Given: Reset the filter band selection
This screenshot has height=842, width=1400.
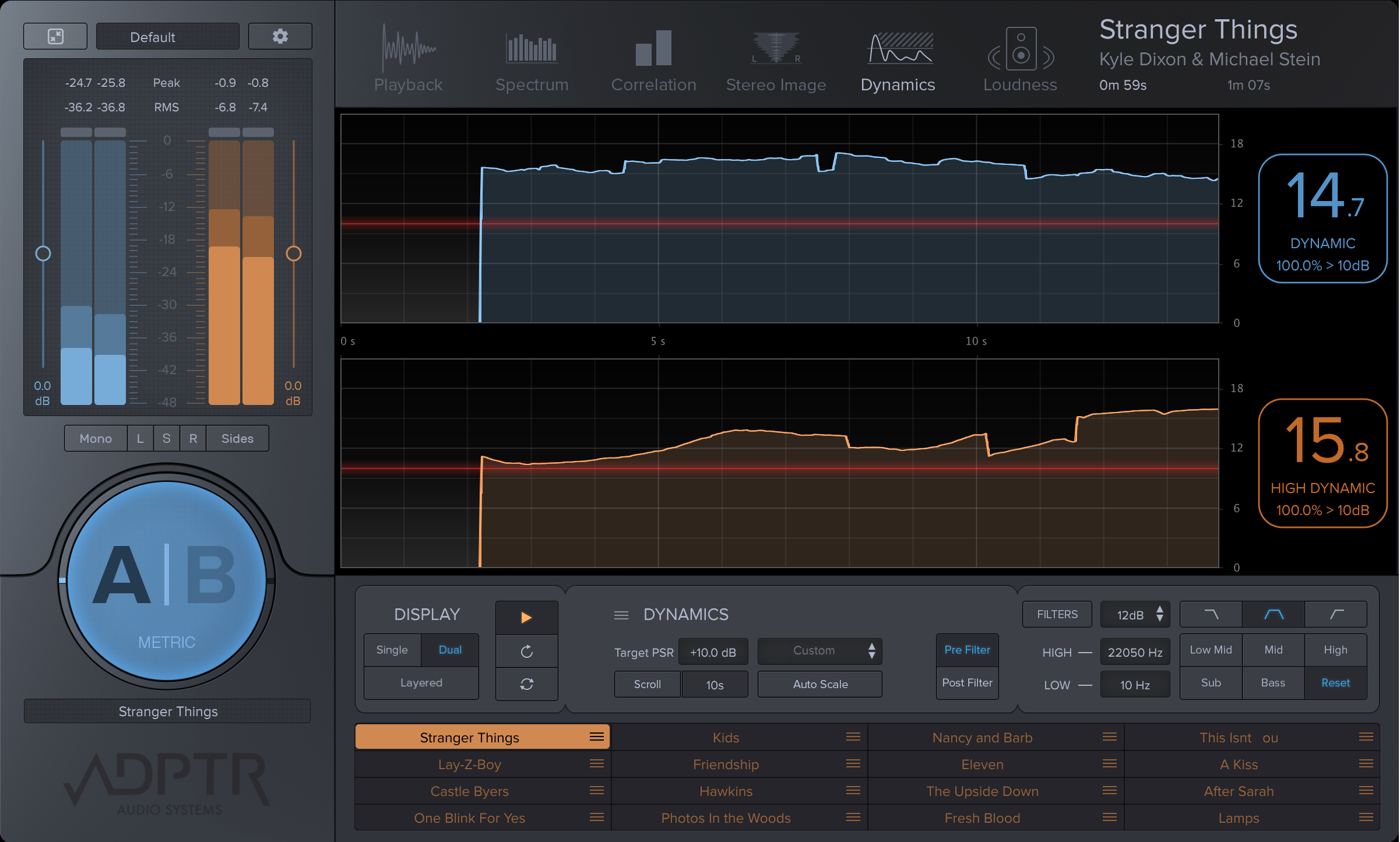Looking at the screenshot, I should tap(1335, 682).
